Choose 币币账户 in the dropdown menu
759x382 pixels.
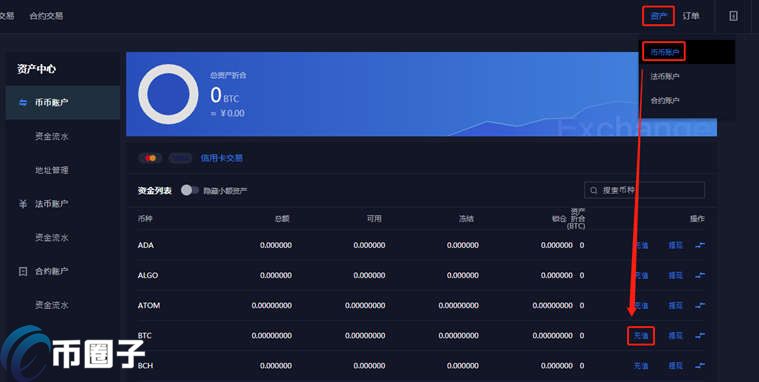[x=665, y=52]
